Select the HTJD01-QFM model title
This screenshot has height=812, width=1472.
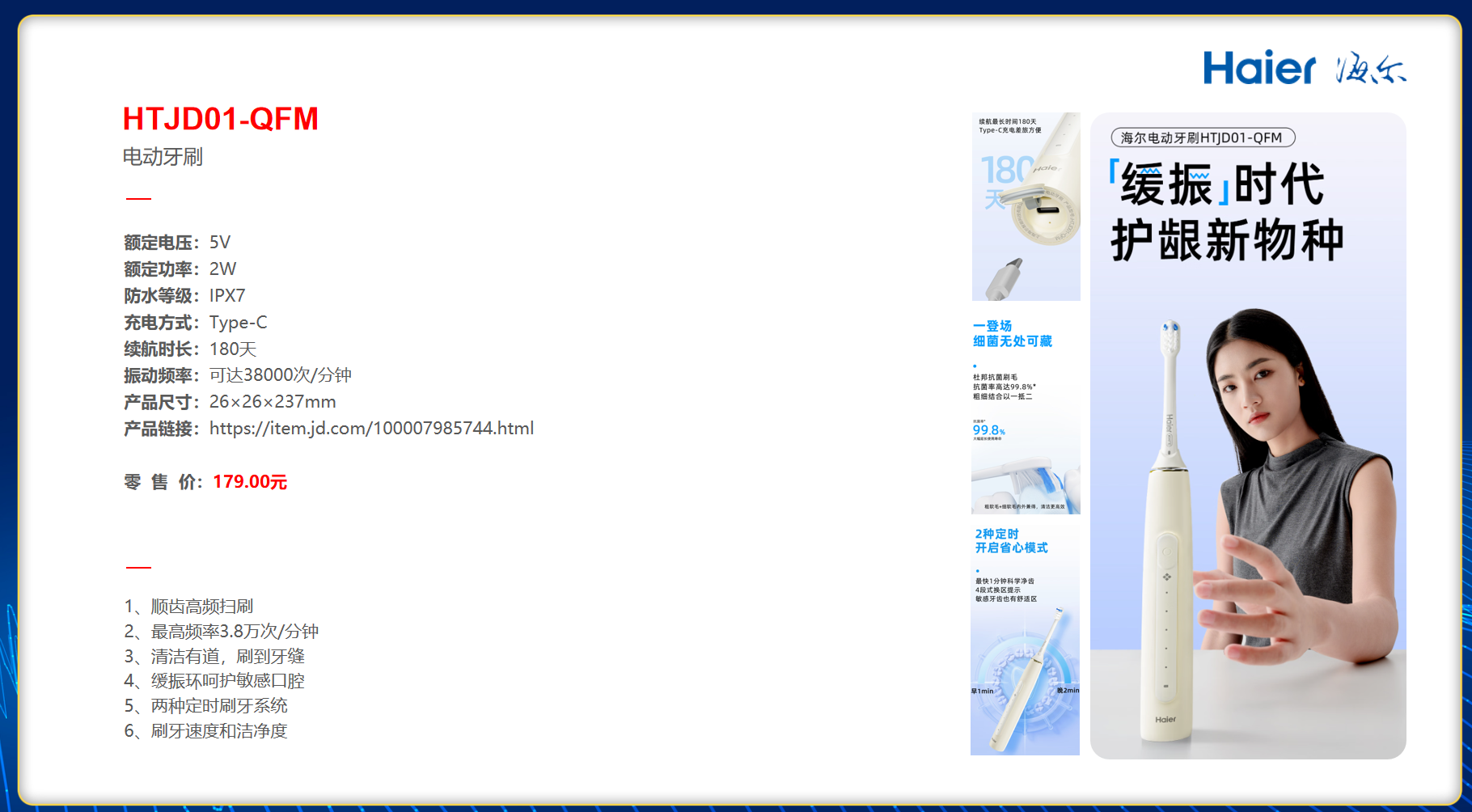click(x=220, y=119)
